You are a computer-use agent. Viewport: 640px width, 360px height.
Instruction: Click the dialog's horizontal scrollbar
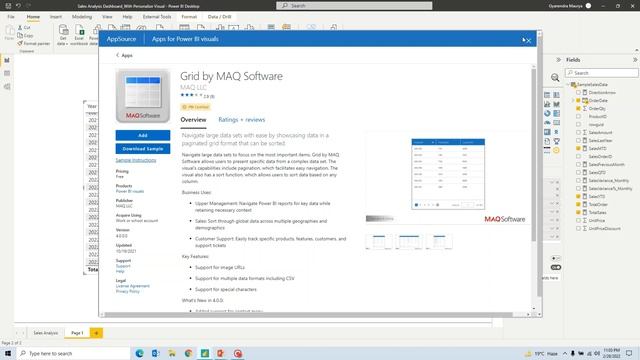[308, 315]
